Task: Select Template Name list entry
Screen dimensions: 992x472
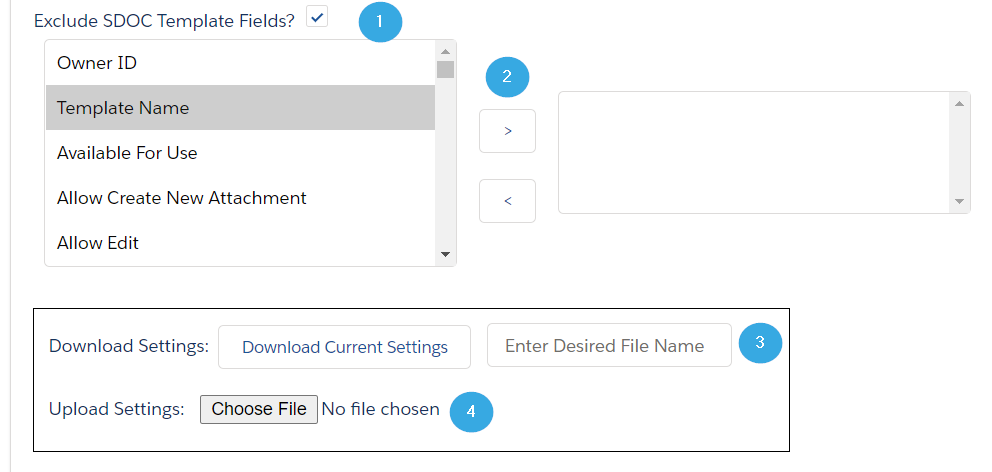Action: click(x=240, y=108)
